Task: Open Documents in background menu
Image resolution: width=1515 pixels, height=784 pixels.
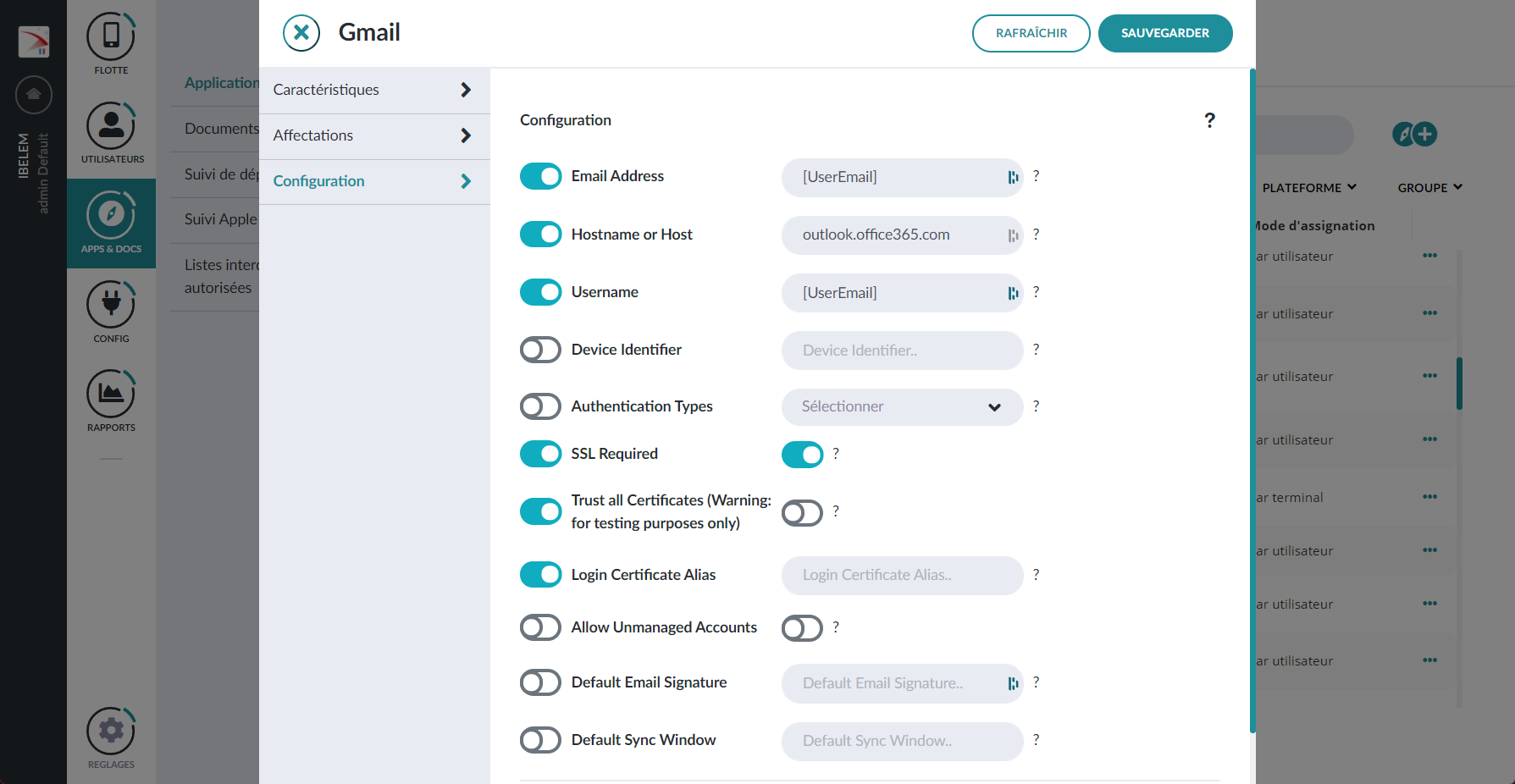Action: click(222, 129)
